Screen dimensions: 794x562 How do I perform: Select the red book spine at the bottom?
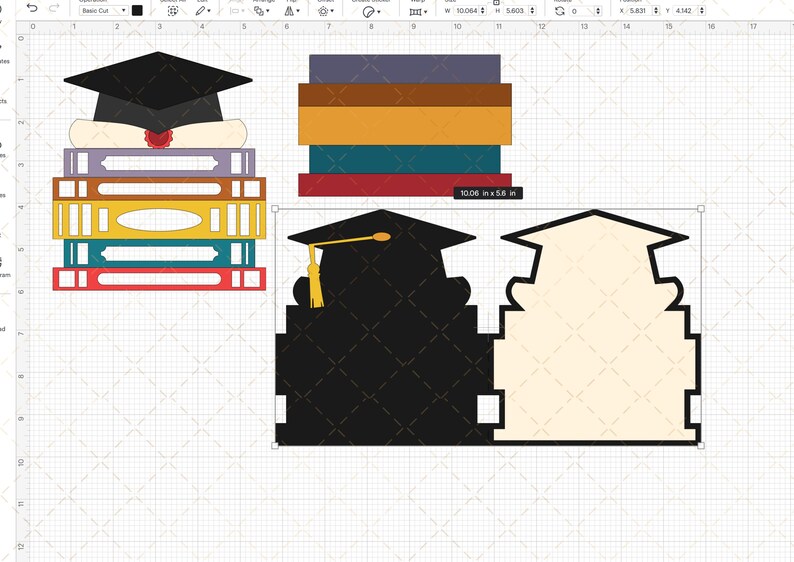coord(160,278)
